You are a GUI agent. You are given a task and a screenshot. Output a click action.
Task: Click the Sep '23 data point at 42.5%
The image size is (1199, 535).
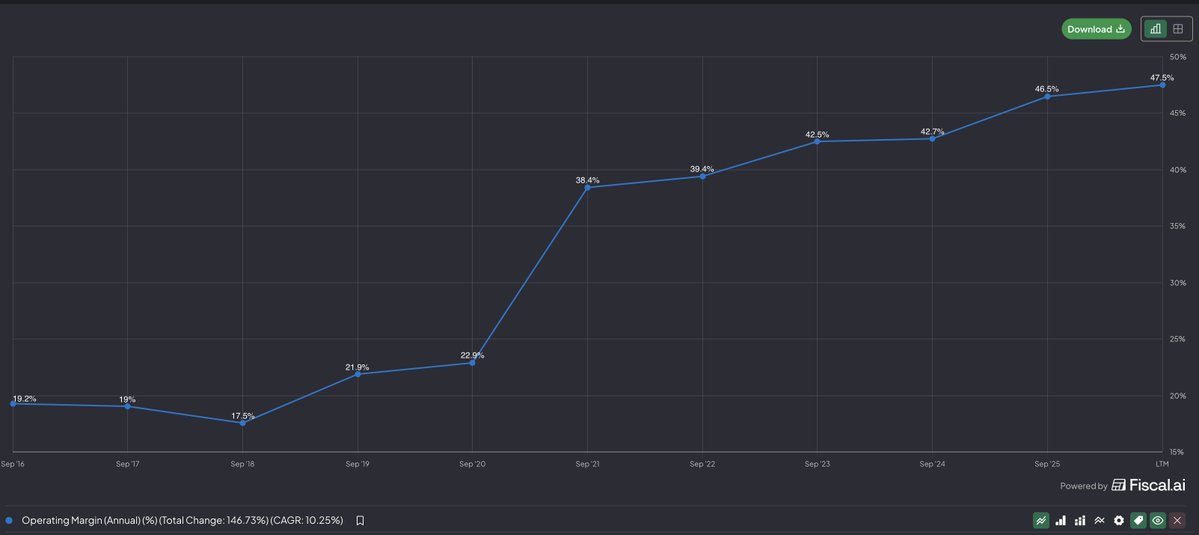(x=817, y=141)
